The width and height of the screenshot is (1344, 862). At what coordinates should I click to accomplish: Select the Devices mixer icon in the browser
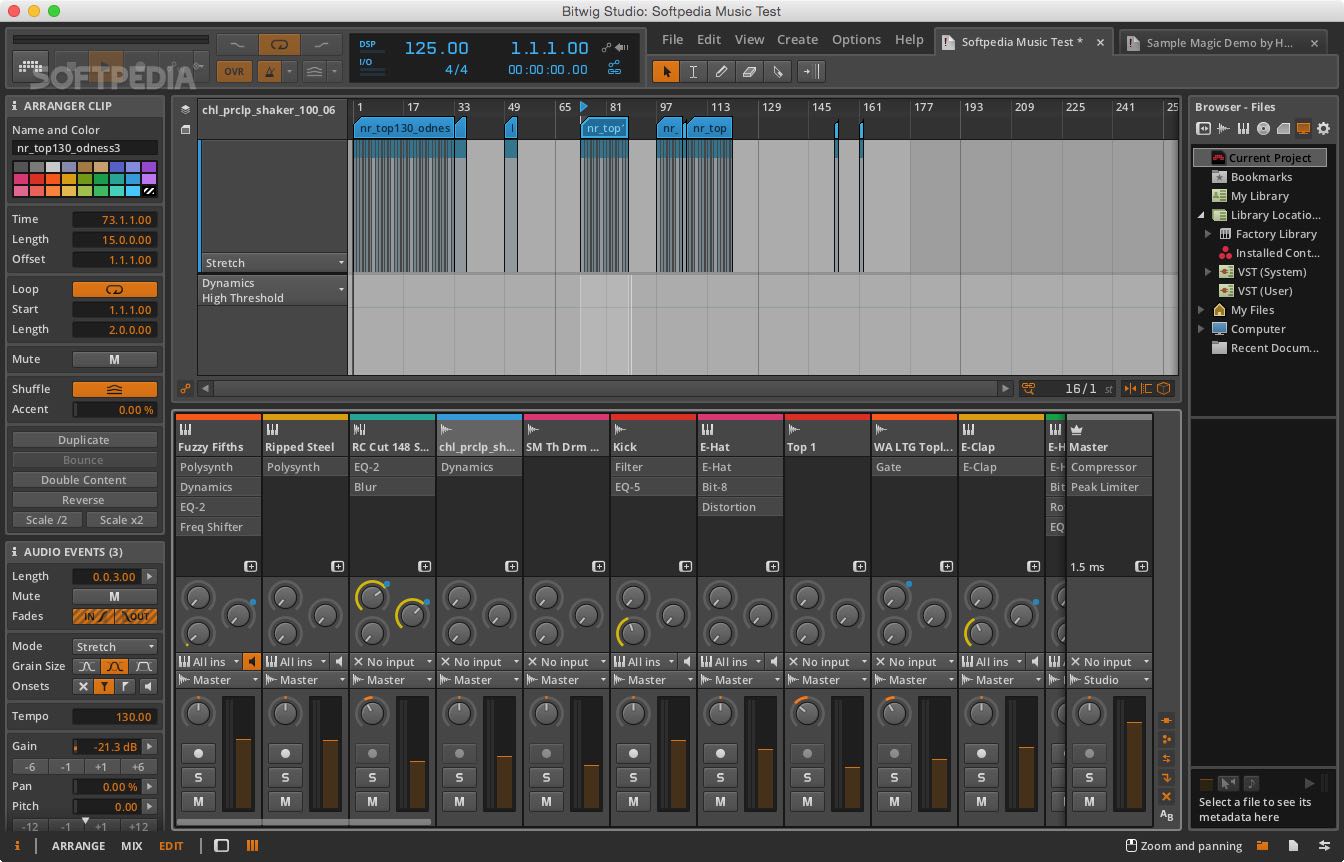coord(1243,128)
